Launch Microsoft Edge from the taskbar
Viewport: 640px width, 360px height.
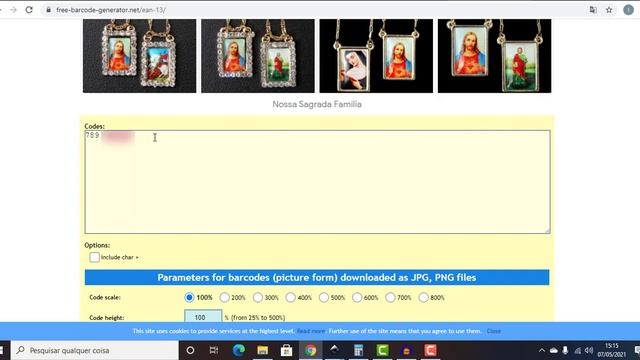tap(238, 350)
